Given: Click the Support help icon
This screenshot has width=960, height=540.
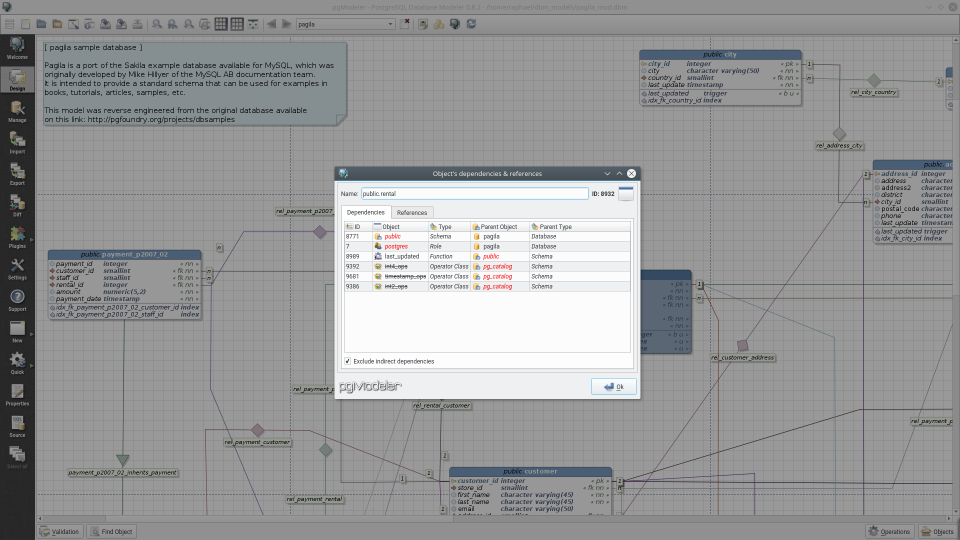Looking at the screenshot, I should [17, 299].
